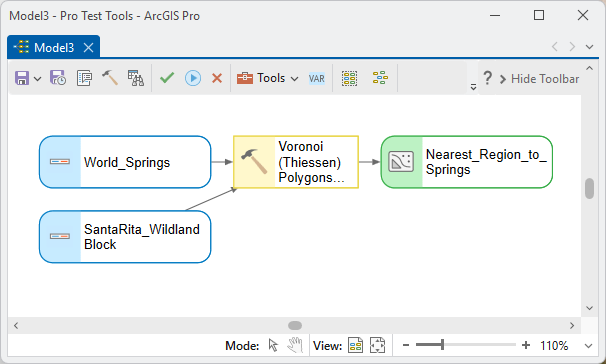This screenshot has height=364, width=606.
Task: Save the model using the Save icon
Action: [x=22, y=78]
